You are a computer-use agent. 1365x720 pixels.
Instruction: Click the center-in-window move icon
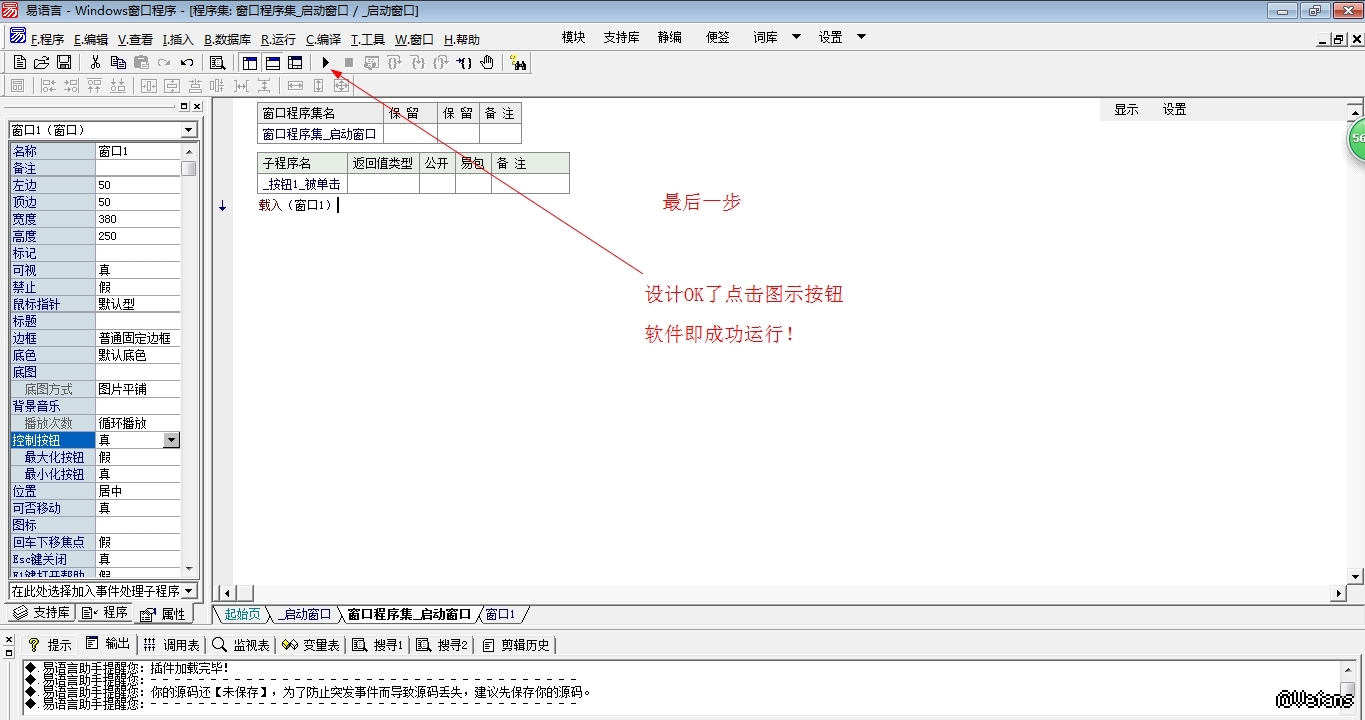pyautogui.click(x=341, y=85)
